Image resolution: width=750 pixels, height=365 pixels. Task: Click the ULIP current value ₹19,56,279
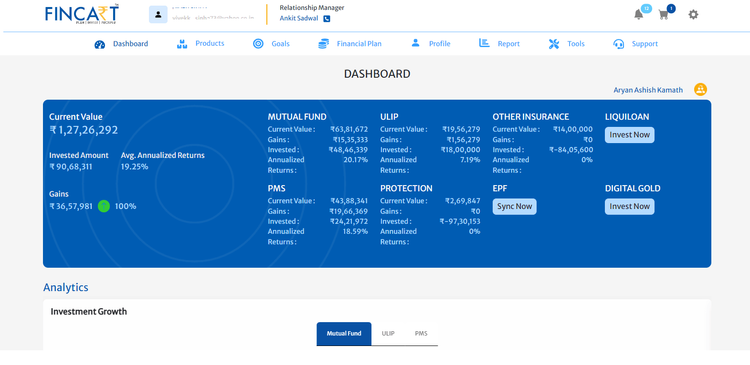click(461, 129)
